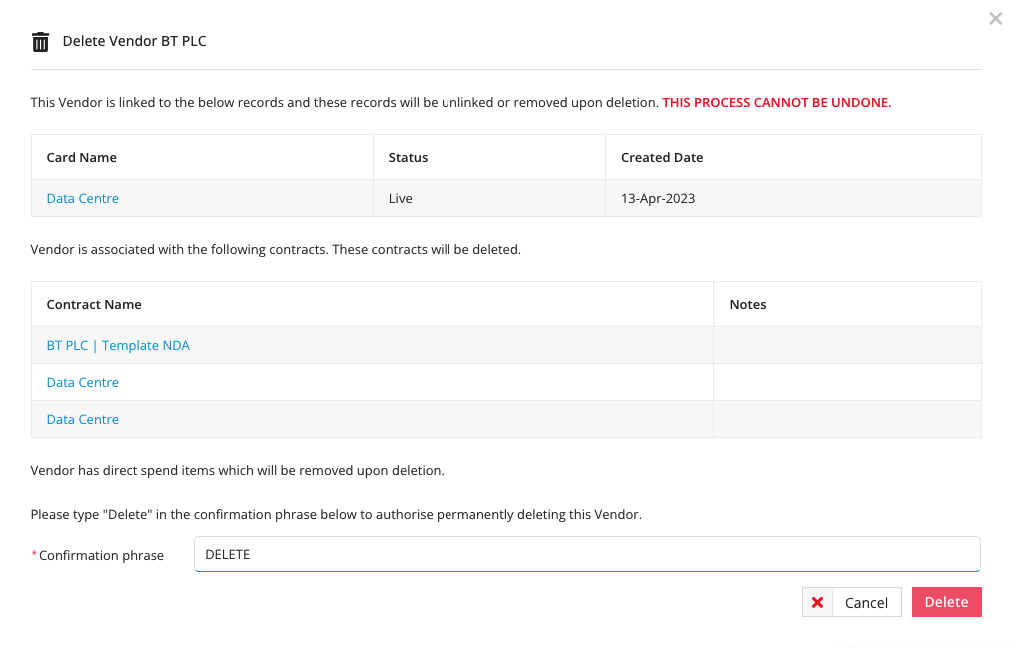Click the Live status cell in the card table
The image size is (1011, 648).
coord(400,198)
